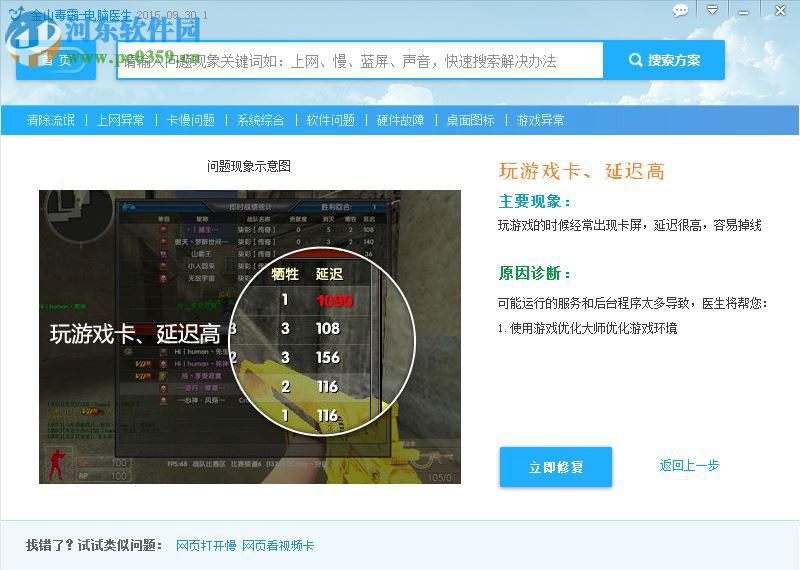
Task: Open the 清除流氓 category
Action: 51,120
